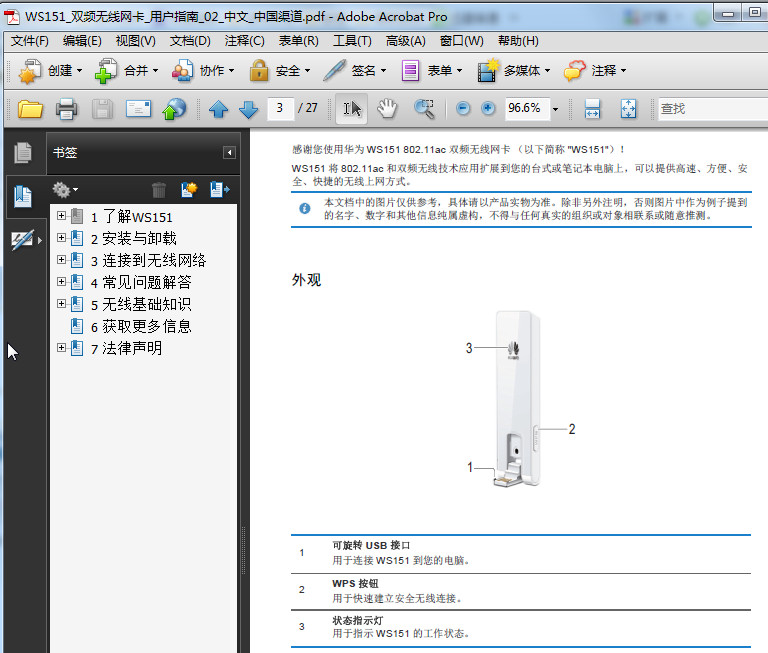
Task: Open the 签名 dropdown
Action: click(355, 71)
